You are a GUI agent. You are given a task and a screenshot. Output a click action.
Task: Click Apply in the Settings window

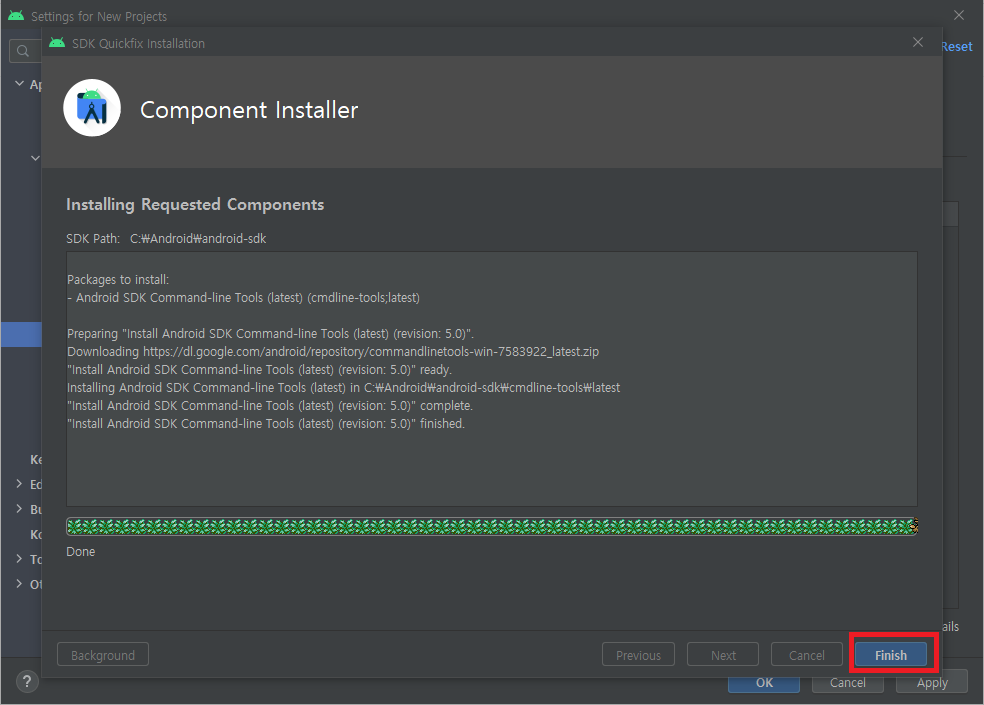coord(931,683)
